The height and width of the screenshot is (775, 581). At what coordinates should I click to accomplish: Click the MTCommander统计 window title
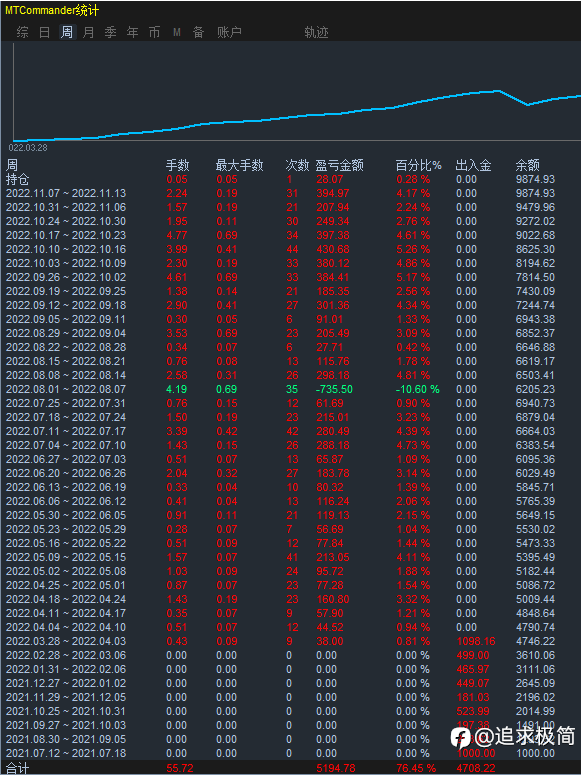pyautogui.click(x=52, y=10)
